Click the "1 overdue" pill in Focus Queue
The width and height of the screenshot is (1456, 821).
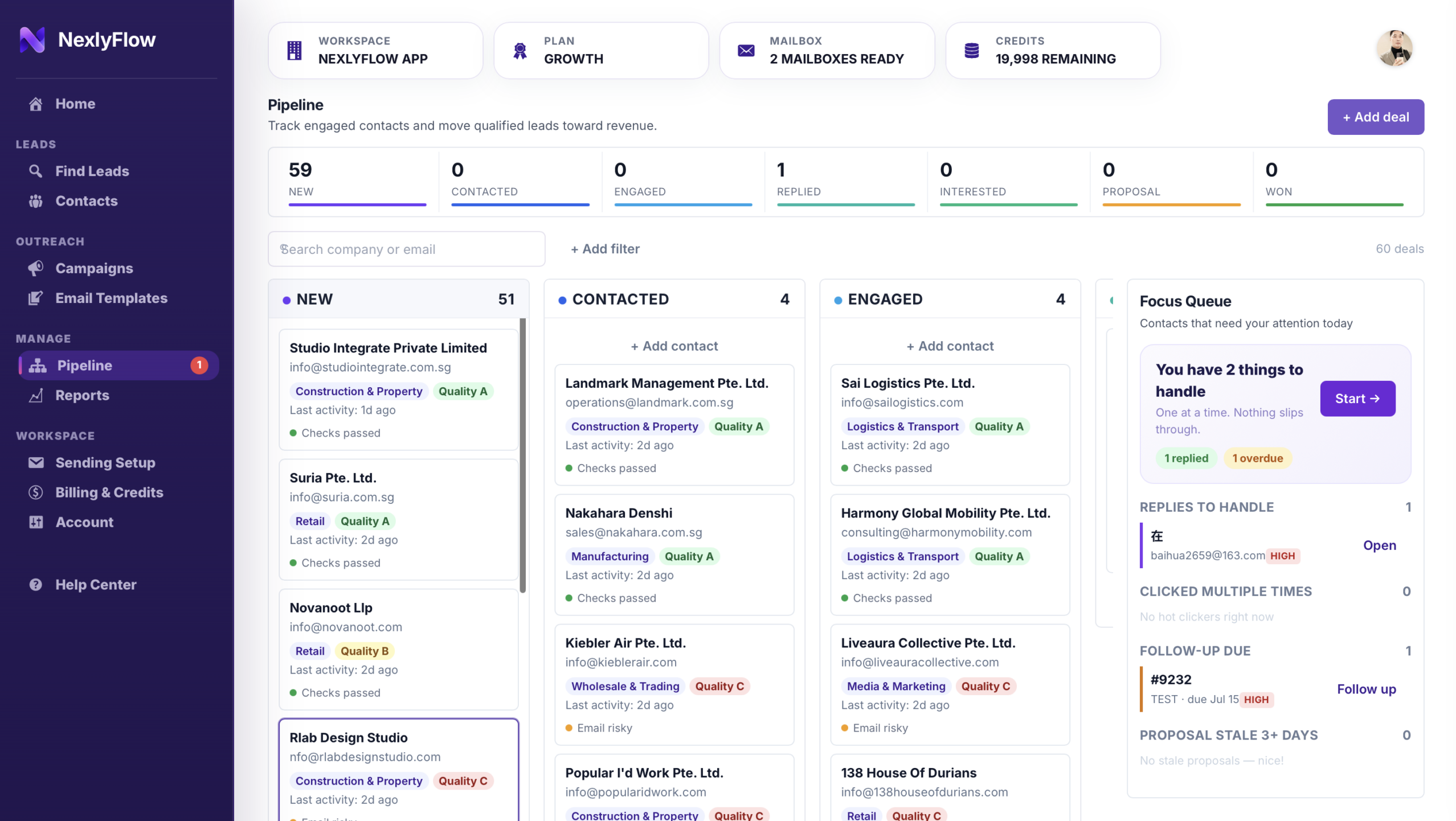pos(1257,458)
